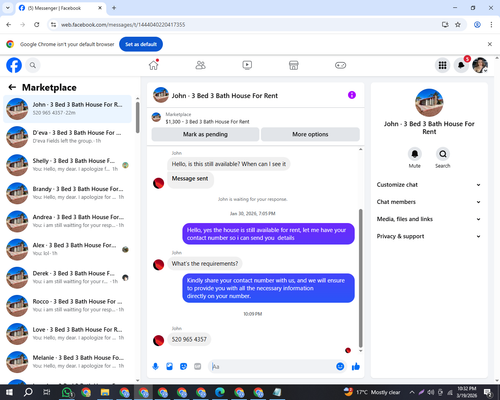Screen dimensions: 500x400
Task: Open a new browser tab
Action: pos(114,8)
